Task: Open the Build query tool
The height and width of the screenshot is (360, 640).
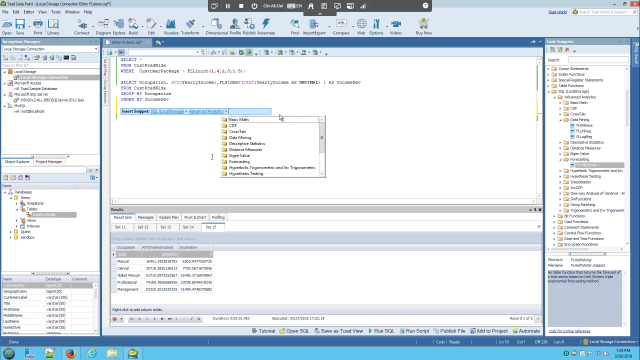Action: (x=133, y=27)
